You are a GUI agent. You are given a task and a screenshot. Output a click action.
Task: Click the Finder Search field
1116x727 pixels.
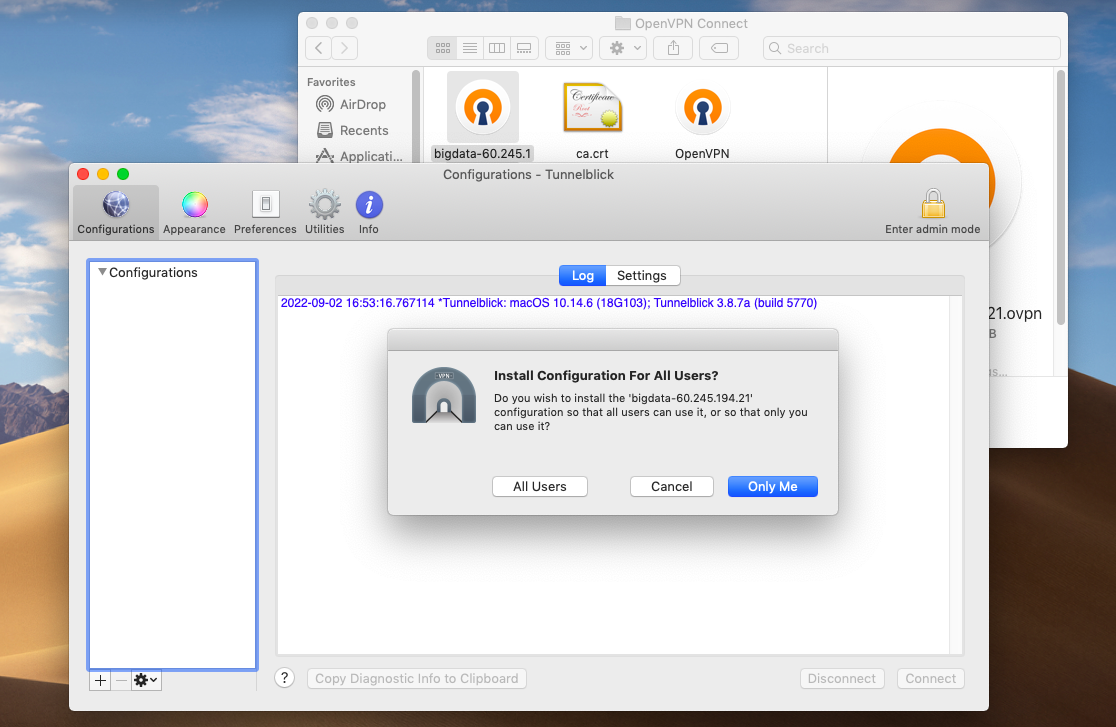coord(912,48)
